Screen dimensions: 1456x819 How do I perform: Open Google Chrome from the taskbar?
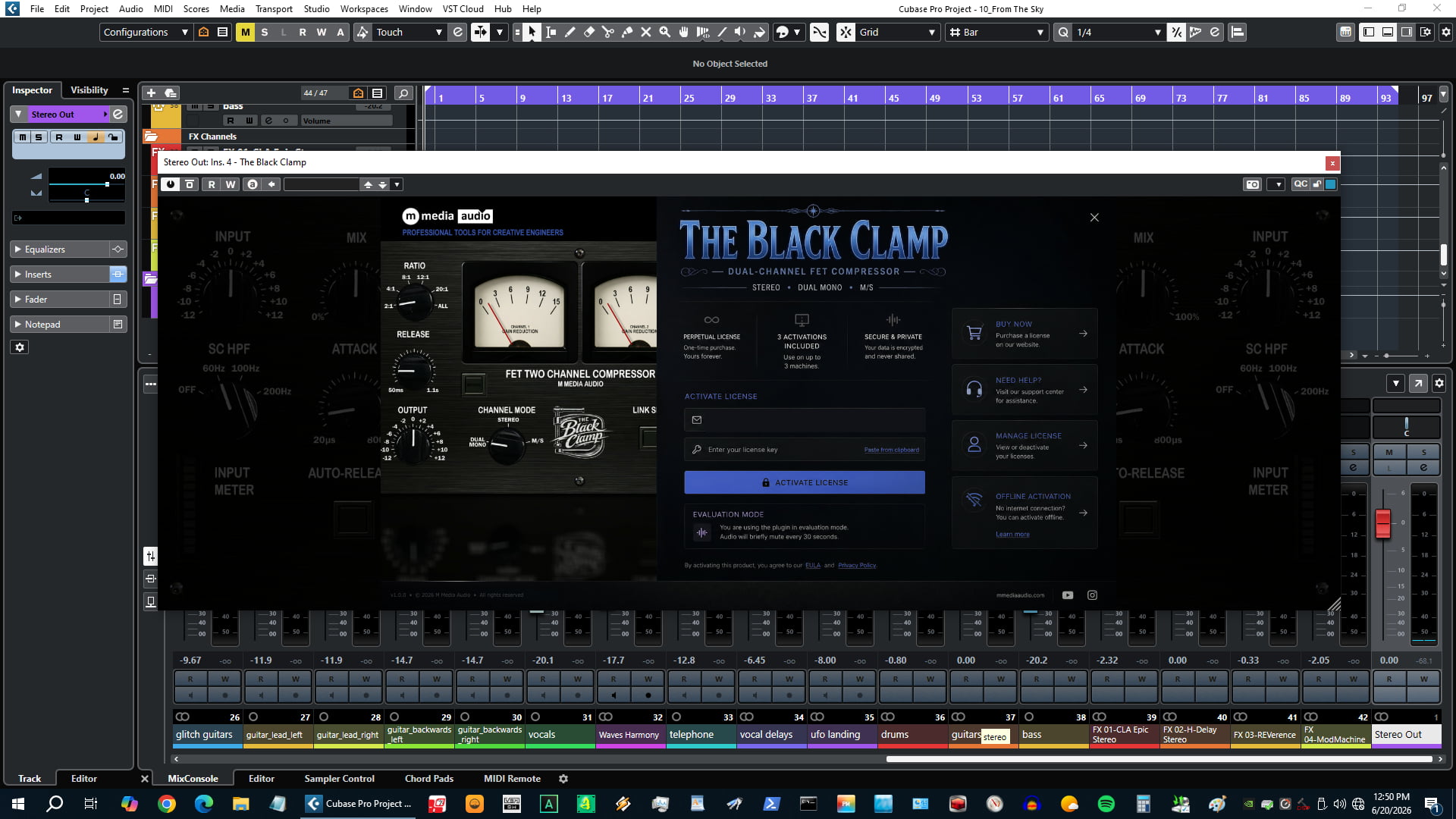coord(167,804)
